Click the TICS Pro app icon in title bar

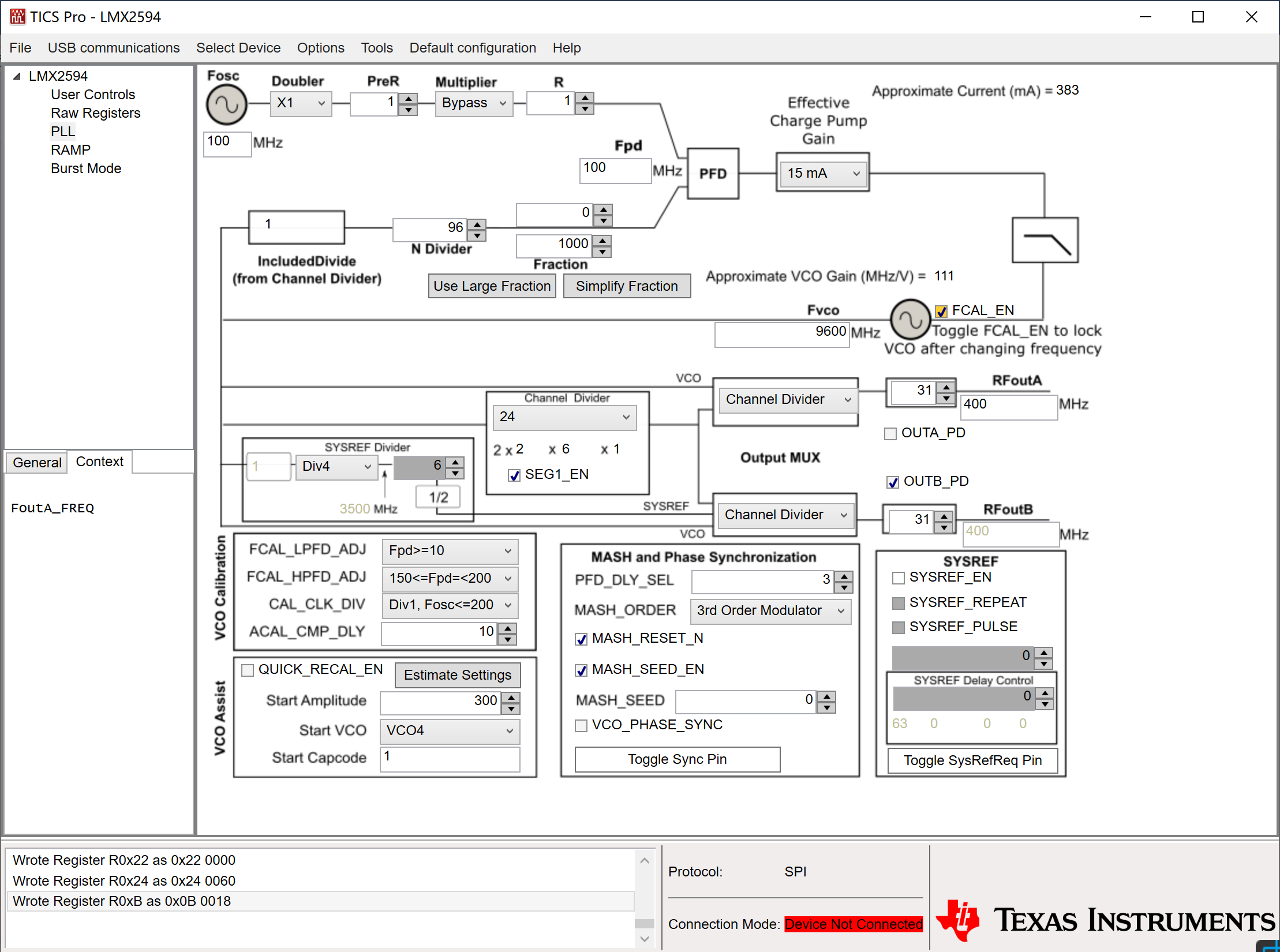click(x=17, y=17)
